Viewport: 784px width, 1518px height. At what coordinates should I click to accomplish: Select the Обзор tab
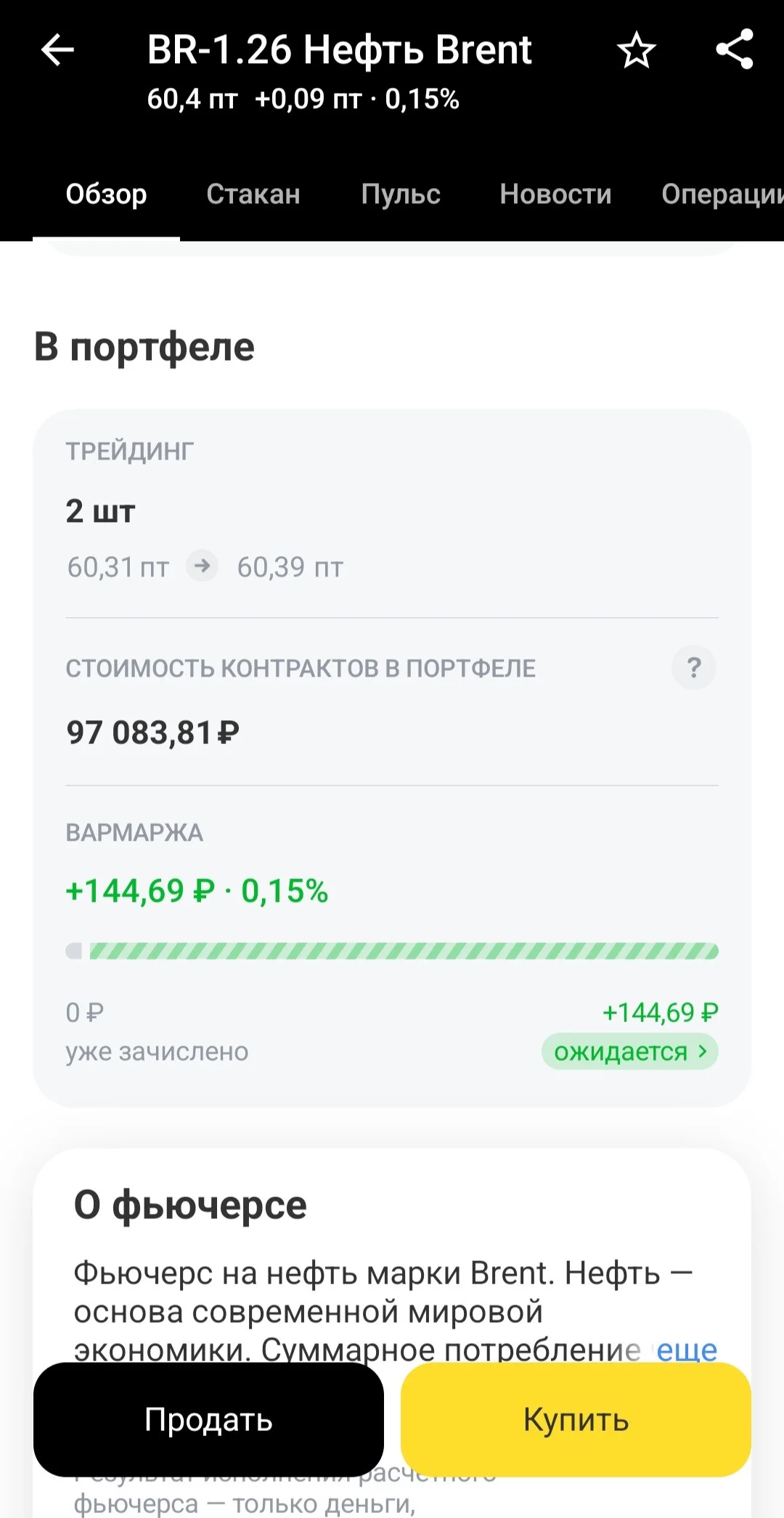coord(106,195)
